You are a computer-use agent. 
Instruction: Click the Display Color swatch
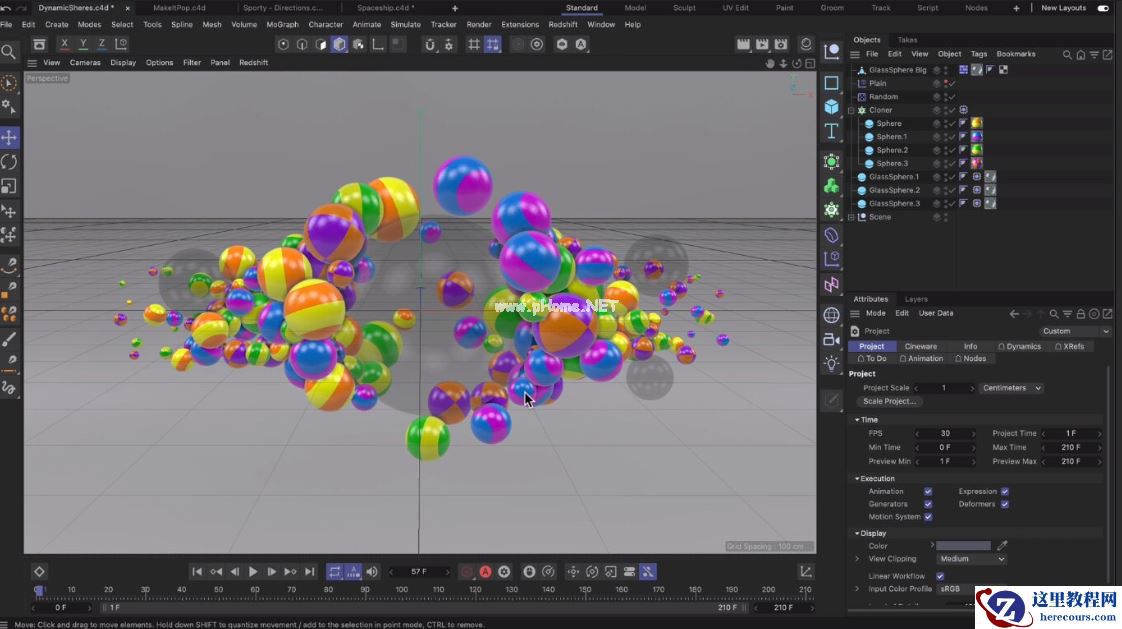click(964, 546)
